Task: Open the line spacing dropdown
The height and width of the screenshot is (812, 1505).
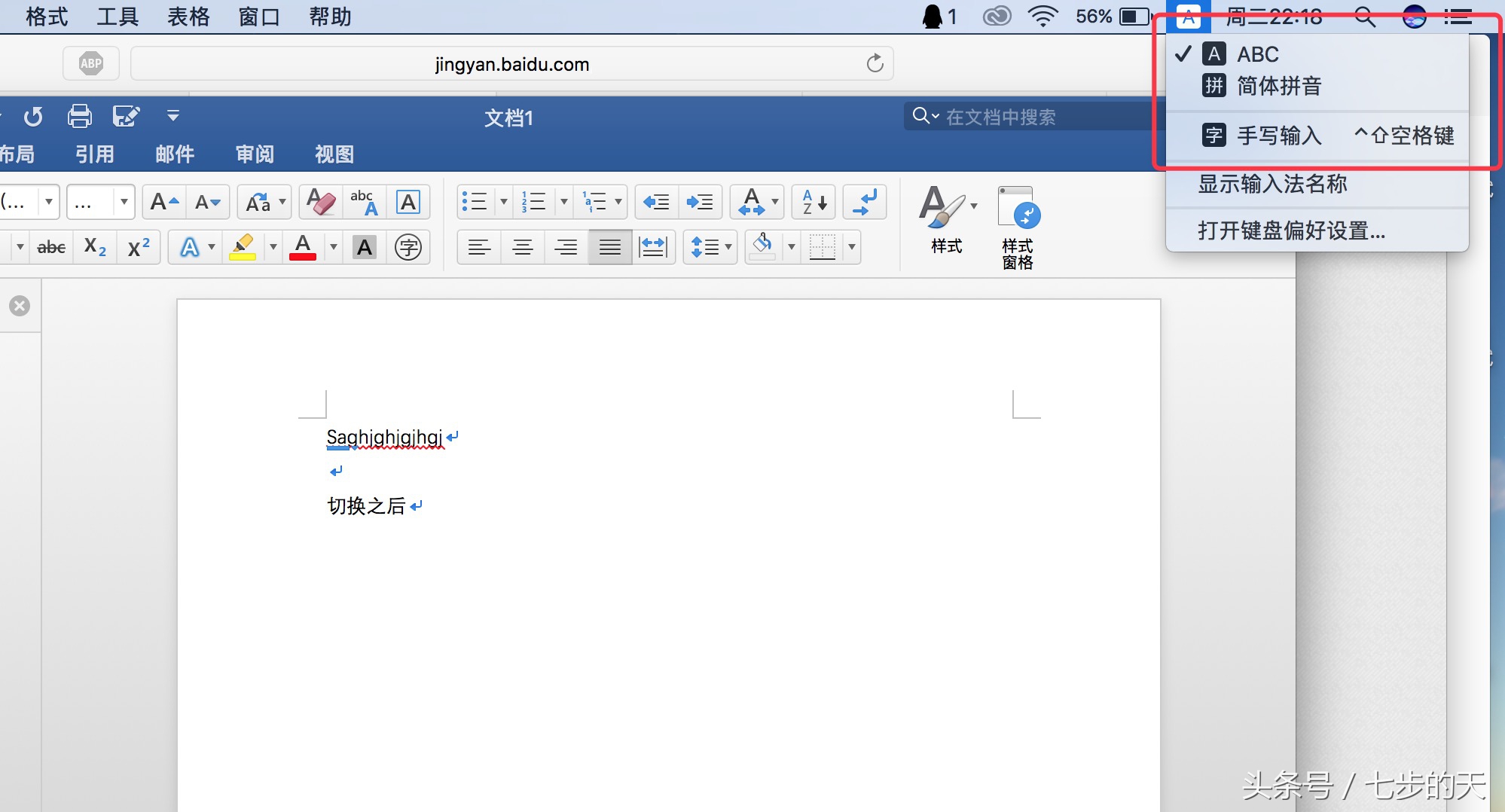Action: point(710,247)
